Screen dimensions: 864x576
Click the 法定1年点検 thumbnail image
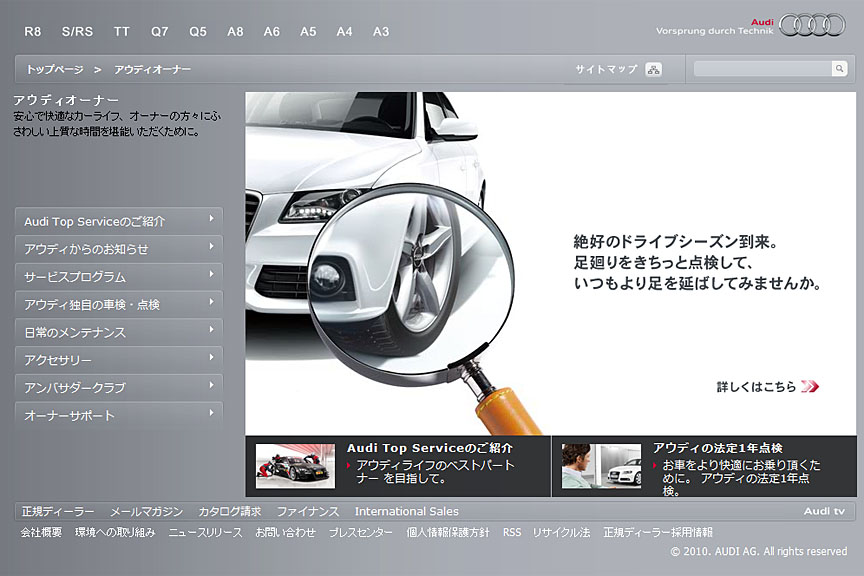coord(601,466)
